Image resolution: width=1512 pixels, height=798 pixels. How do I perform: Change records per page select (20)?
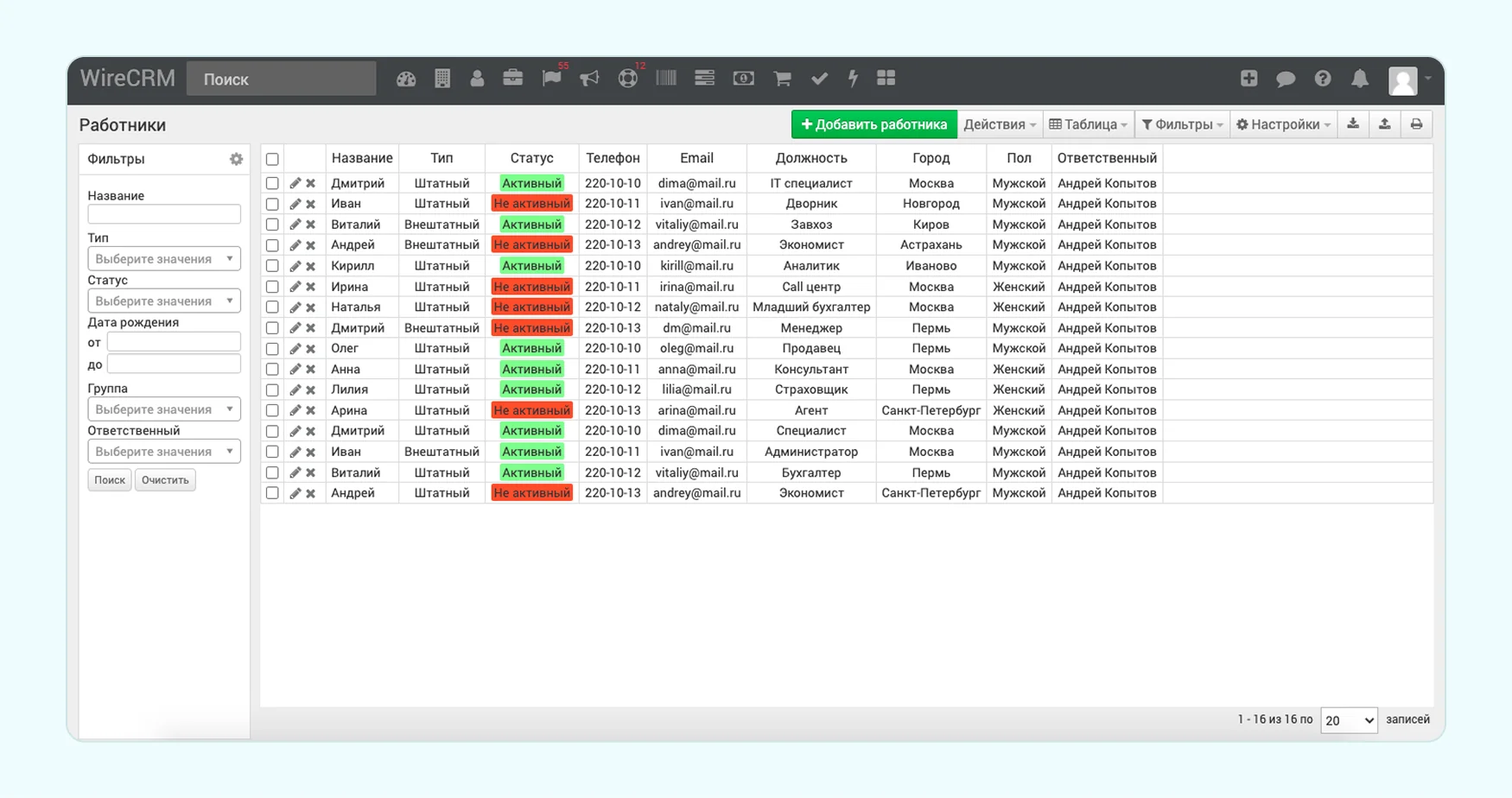point(1349,720)
